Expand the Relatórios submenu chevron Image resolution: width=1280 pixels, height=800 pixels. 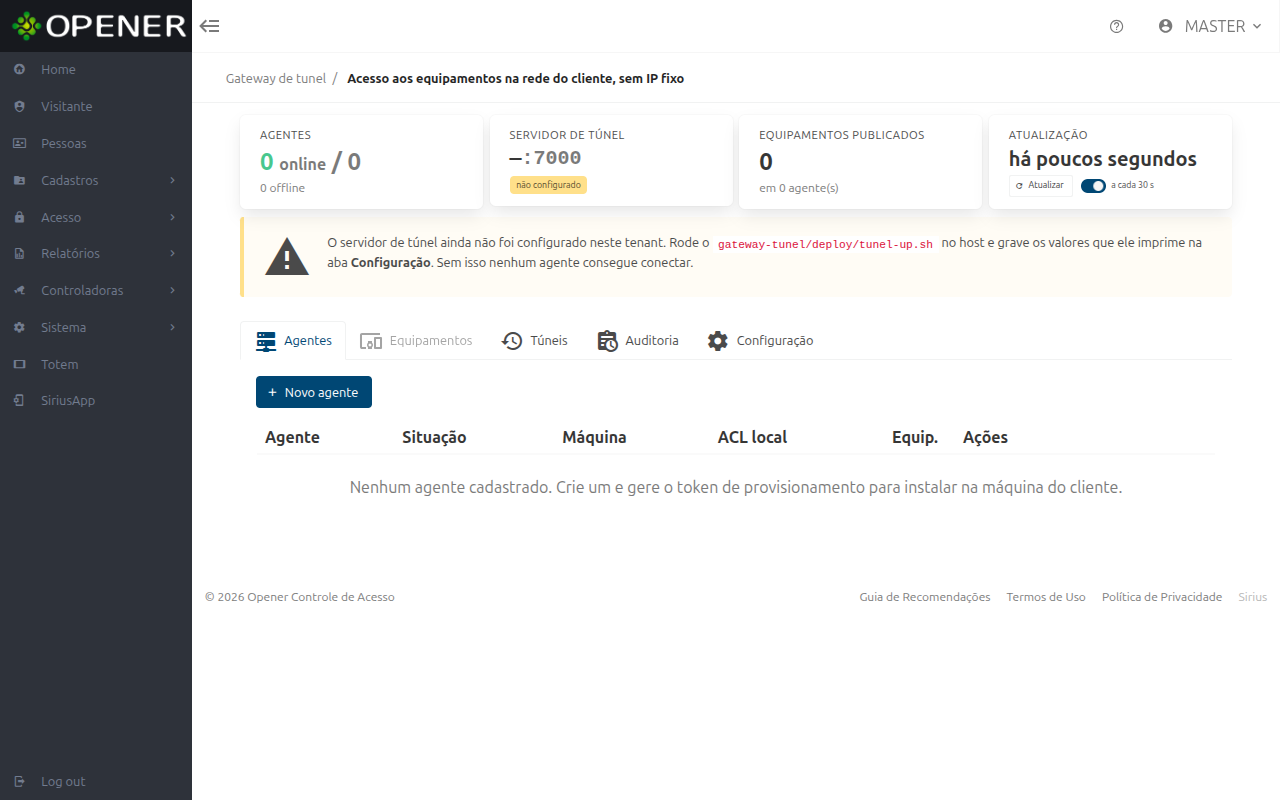tap(172, 254)
